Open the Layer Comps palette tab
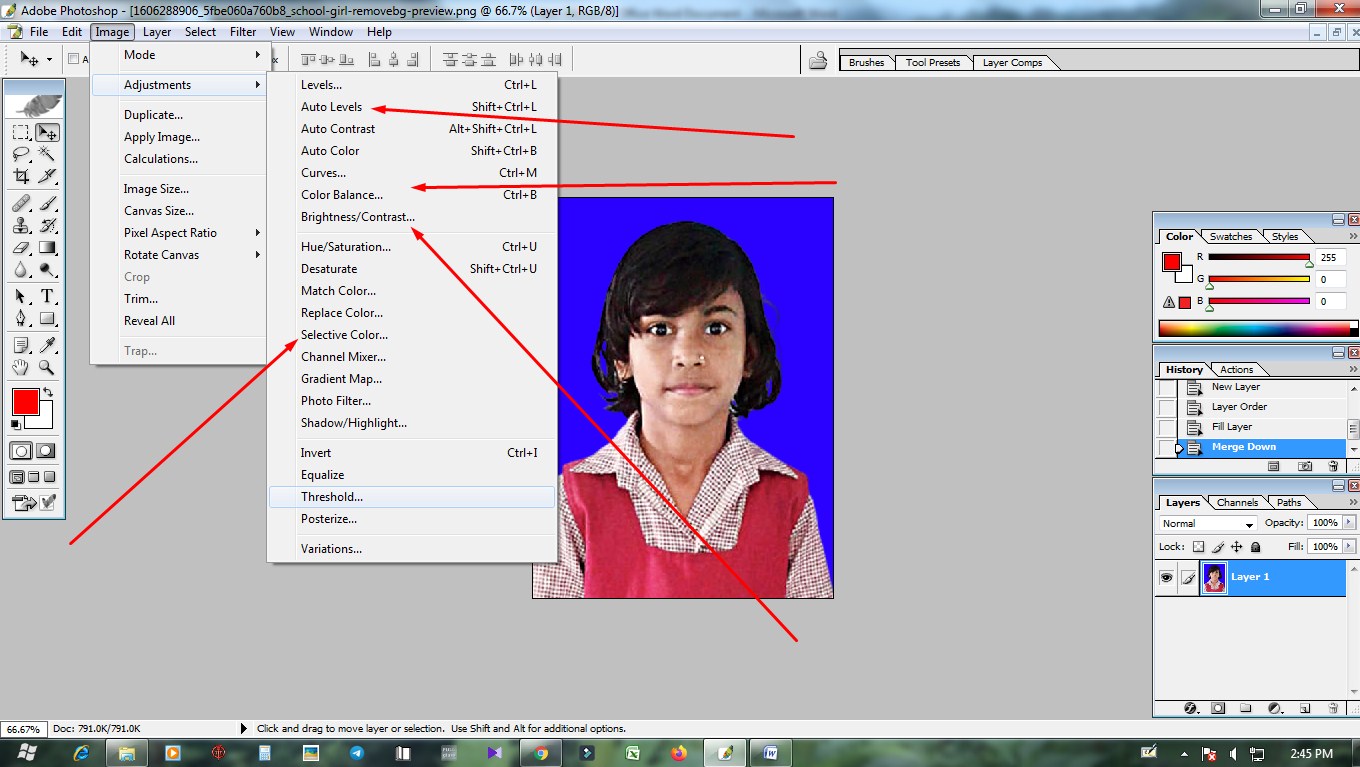Screen dimensions: 1360x767 (x=1012, y=62)
